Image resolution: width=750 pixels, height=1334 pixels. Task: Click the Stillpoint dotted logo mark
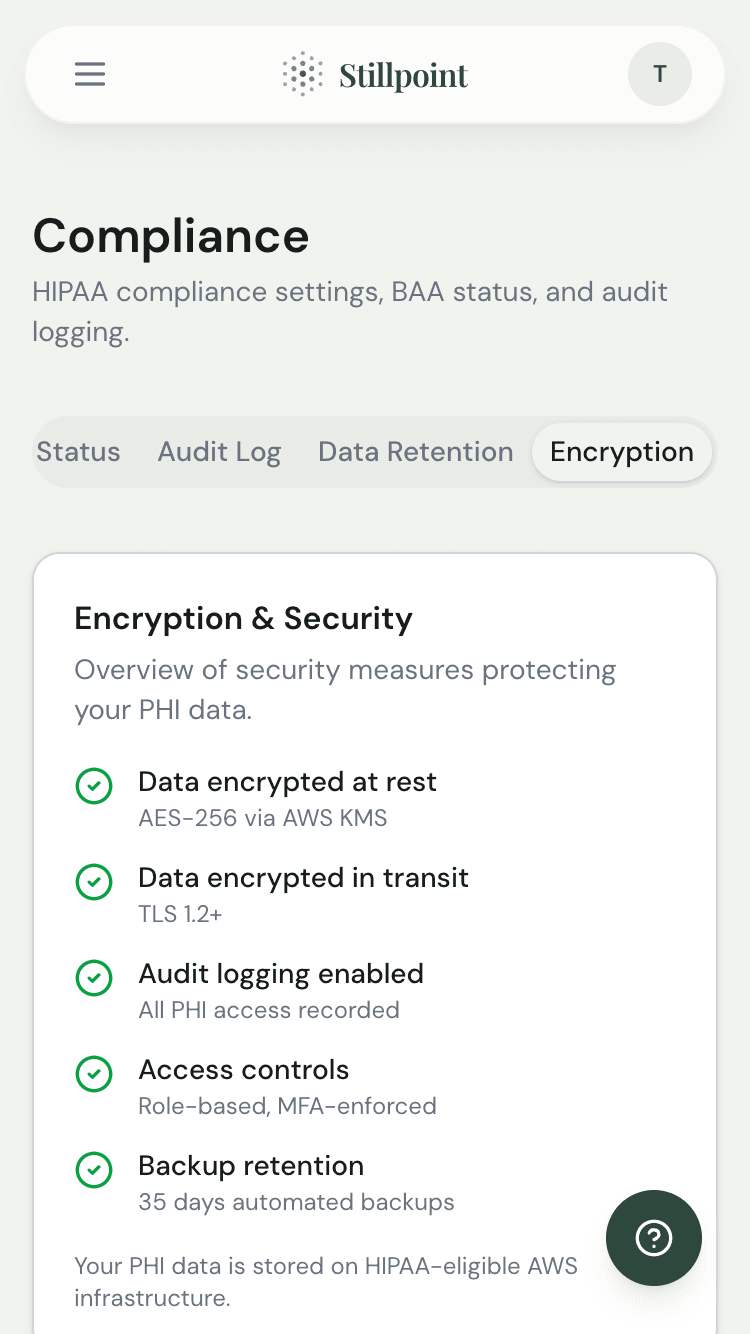click(301, 74)
